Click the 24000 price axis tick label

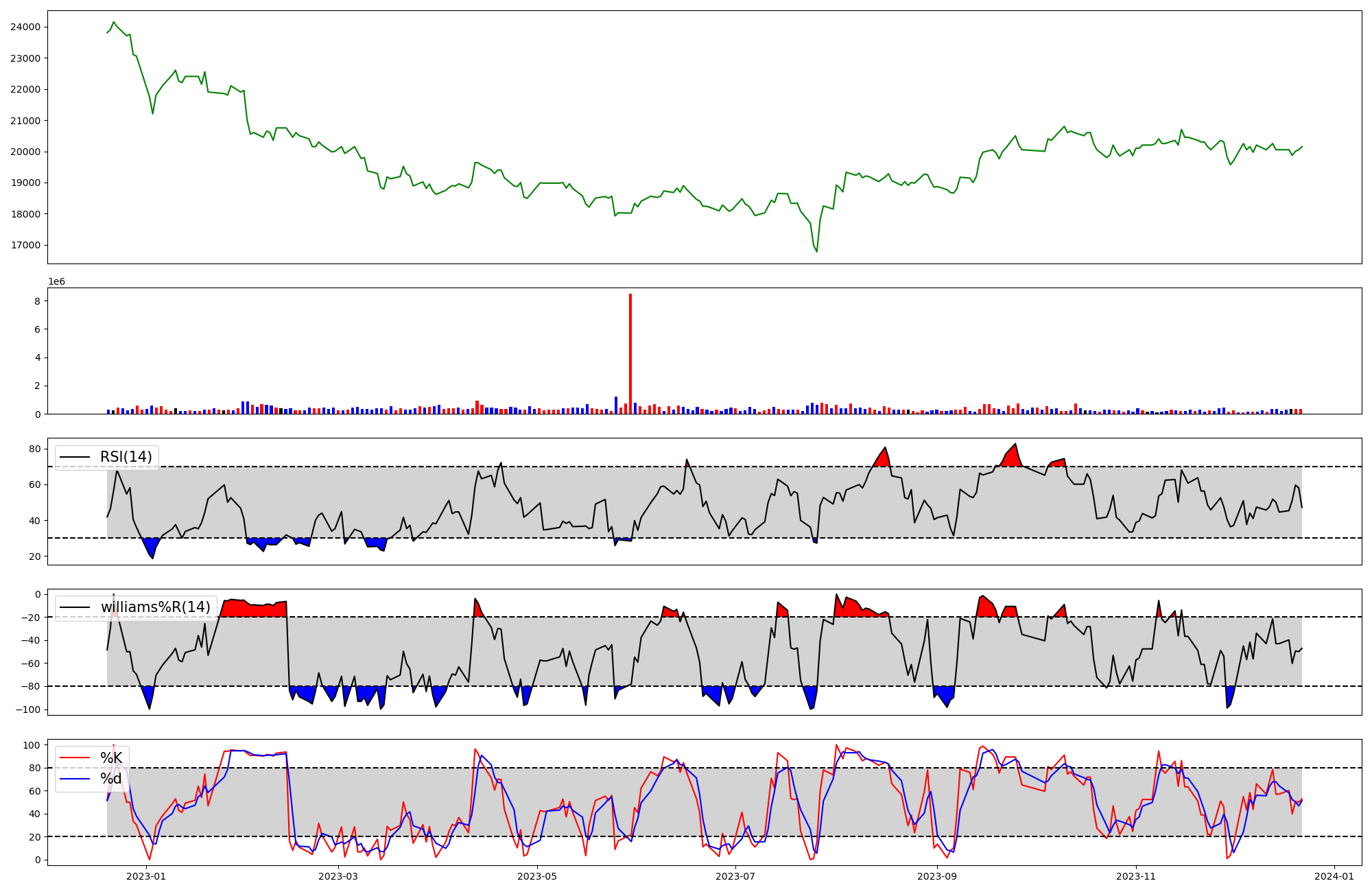click(25, 27)
